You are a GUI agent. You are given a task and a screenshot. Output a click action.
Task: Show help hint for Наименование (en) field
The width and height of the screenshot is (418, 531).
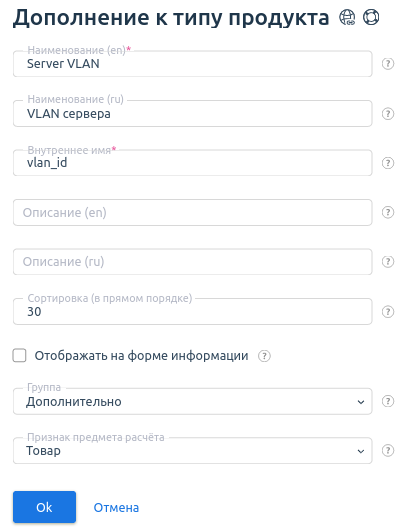(388, 64)
